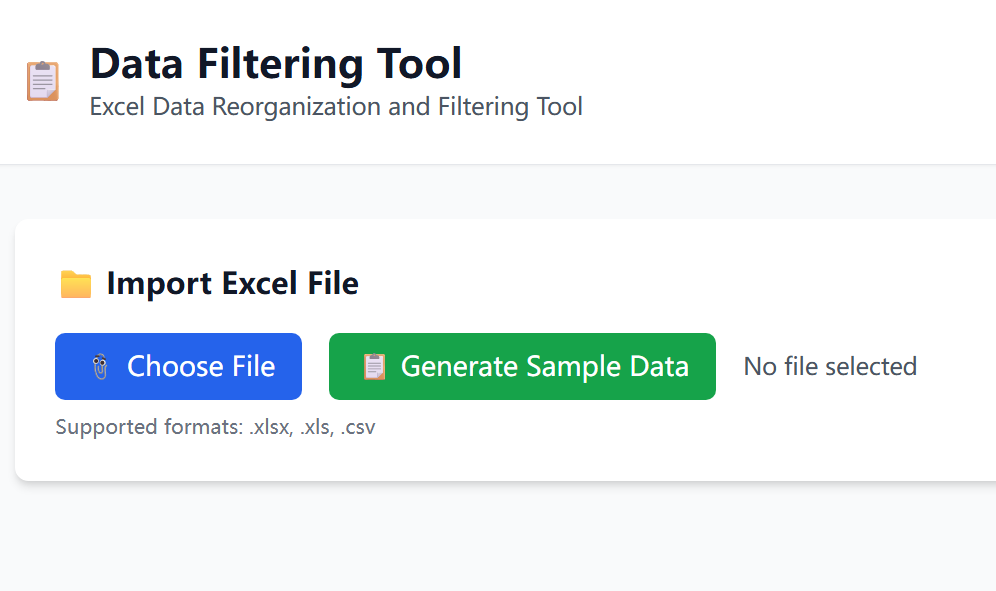Click the gray page background below the card
This screenshot has height=591, width=996.
tap(500, 540)
